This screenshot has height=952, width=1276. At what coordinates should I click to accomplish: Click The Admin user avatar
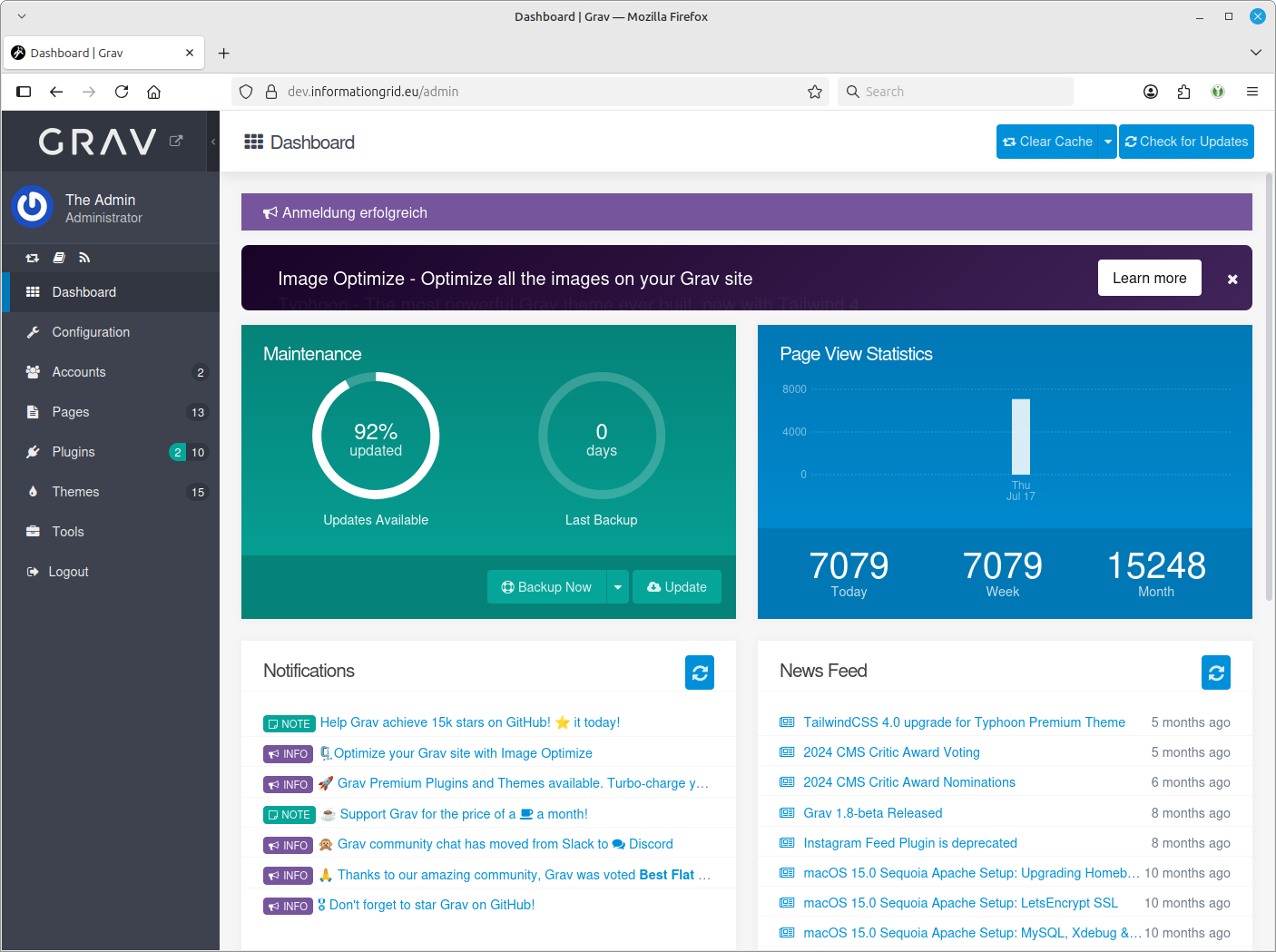tap(33, 207)
